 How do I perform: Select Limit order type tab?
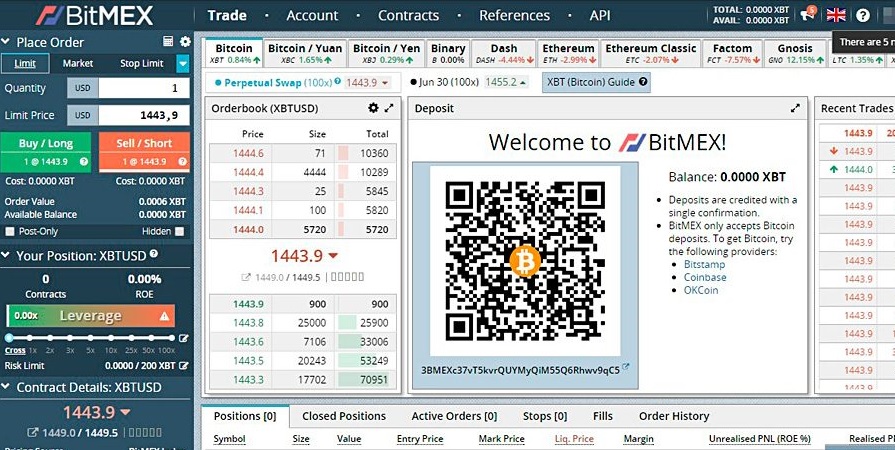[x=25, y=63]
